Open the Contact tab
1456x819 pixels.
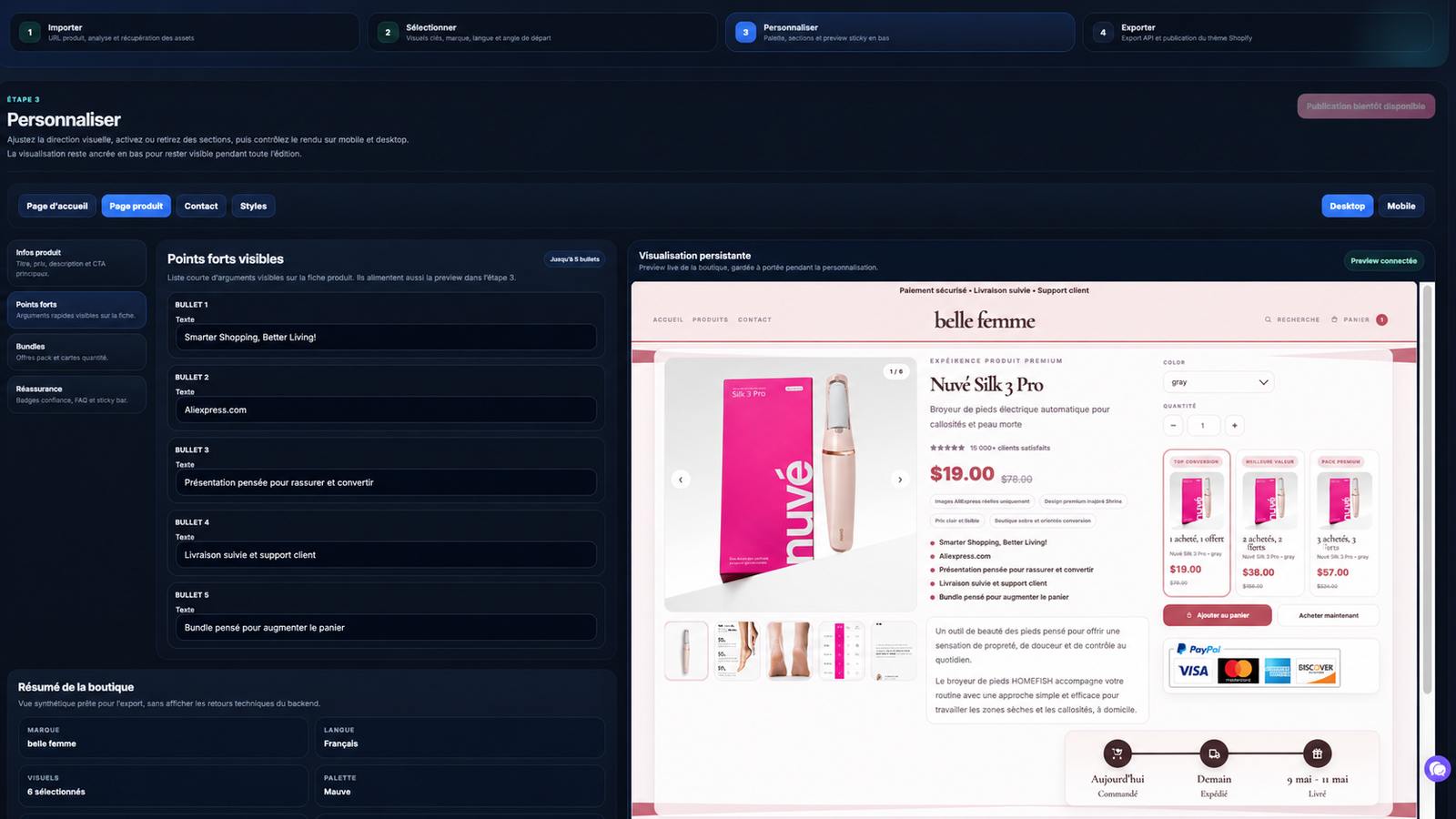pos(201,206)
